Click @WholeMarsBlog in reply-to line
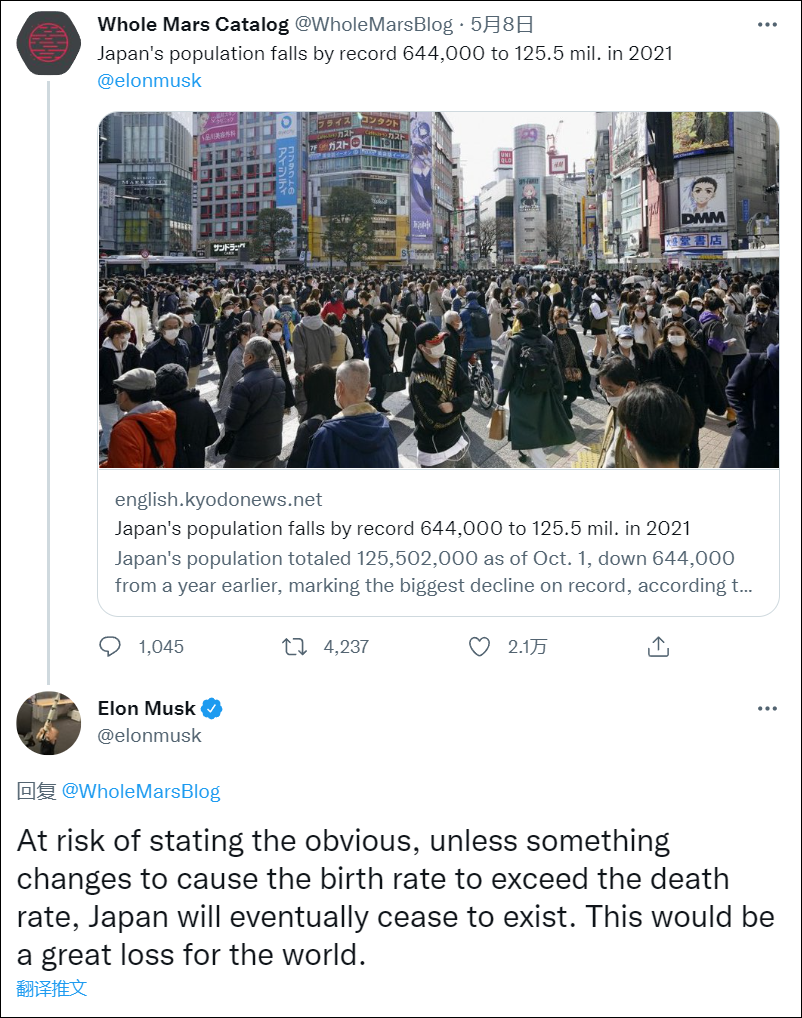The width and height of the screenshot is (802, 1018). [x=141, y=792]
